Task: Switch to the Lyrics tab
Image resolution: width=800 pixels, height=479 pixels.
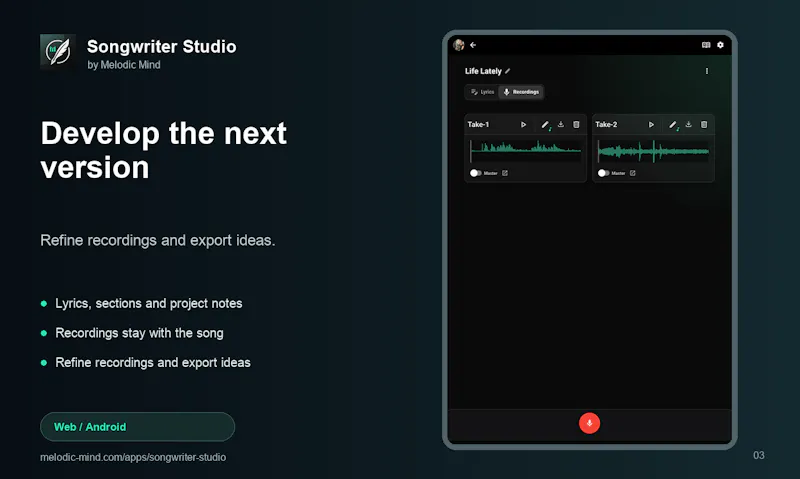Action: (x=482, y=92)
